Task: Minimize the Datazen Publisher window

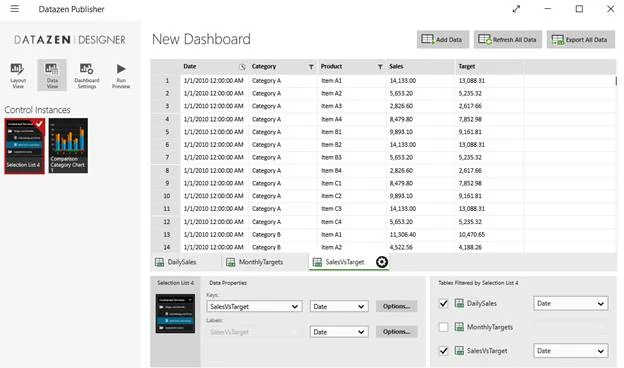Action: 548,9
